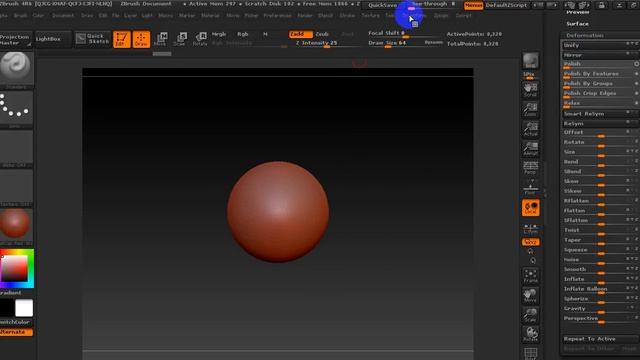Toggle See-through slider in title bar

433,4
